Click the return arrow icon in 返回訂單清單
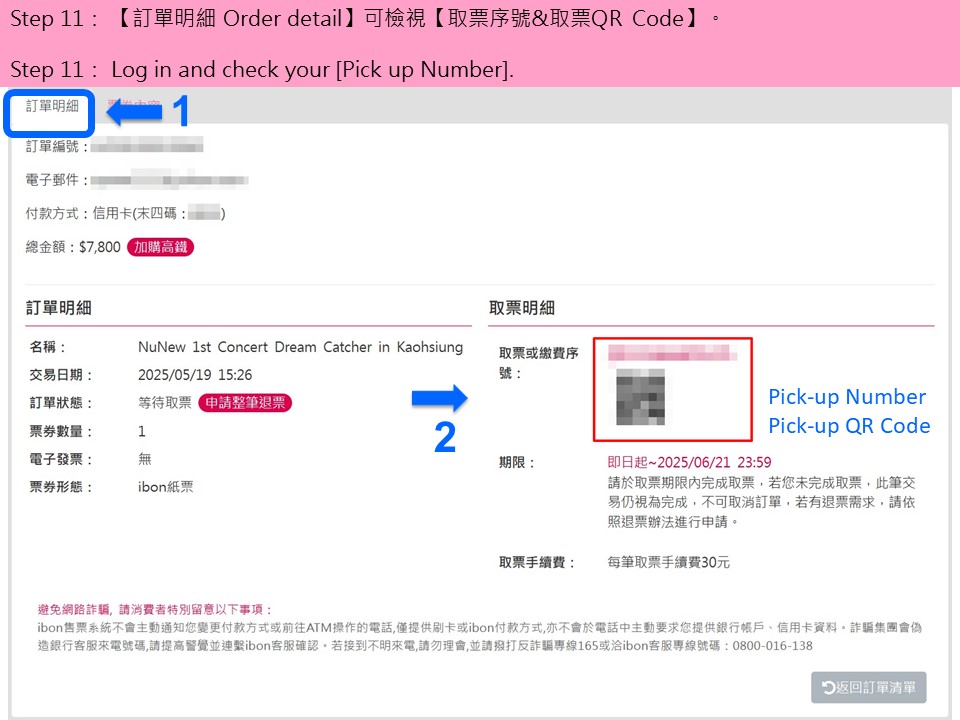This screenshot has height=720, width=960. click(x=828, y=688)
